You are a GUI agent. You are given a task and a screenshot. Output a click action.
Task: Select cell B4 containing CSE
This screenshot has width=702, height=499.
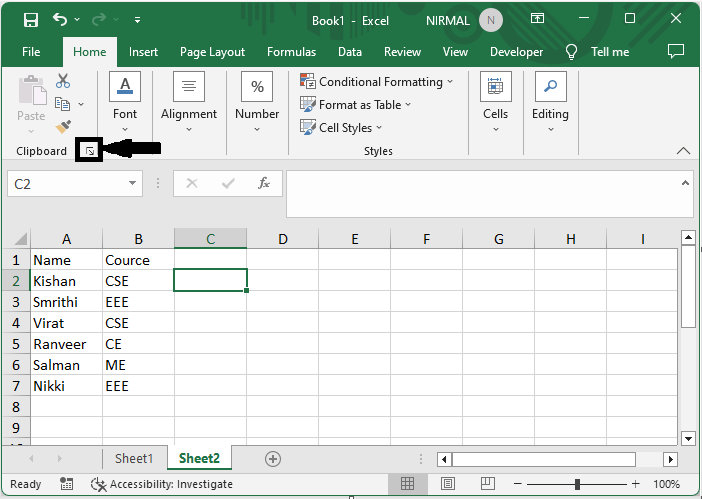coord(138,323)
